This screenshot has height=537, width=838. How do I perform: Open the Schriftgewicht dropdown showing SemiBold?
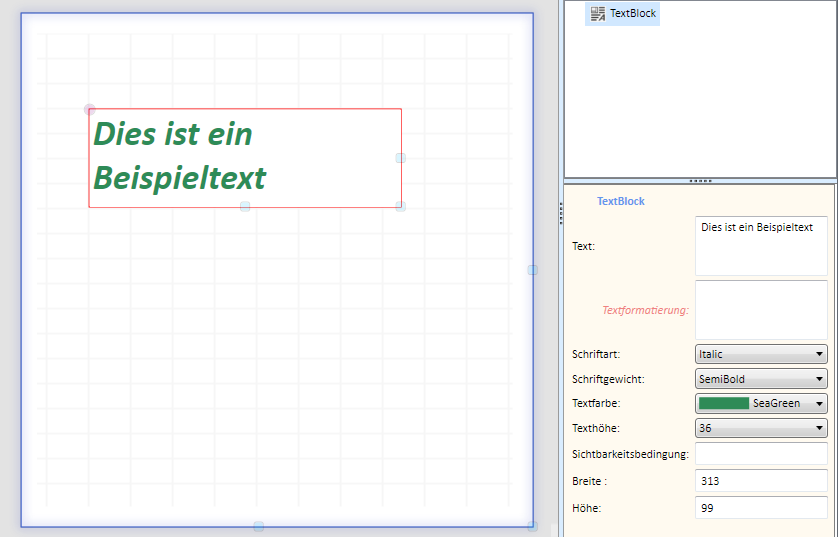click(761, 379)
